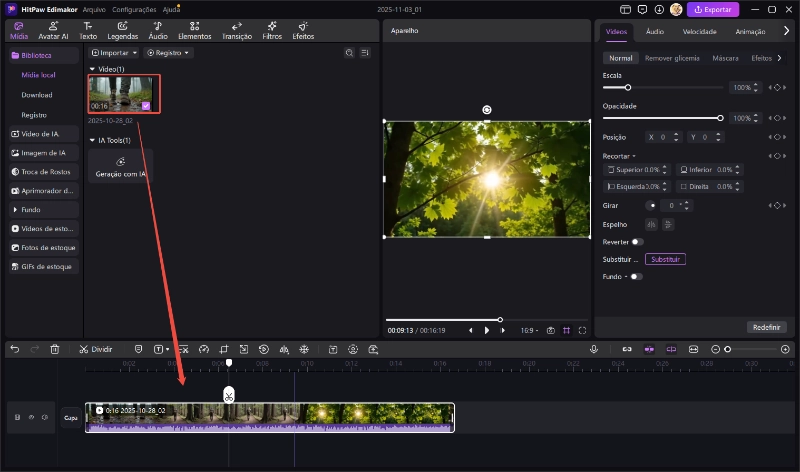Open the Arquivo menu
Screen dimensions: 800x472
(x=94, y=10)
